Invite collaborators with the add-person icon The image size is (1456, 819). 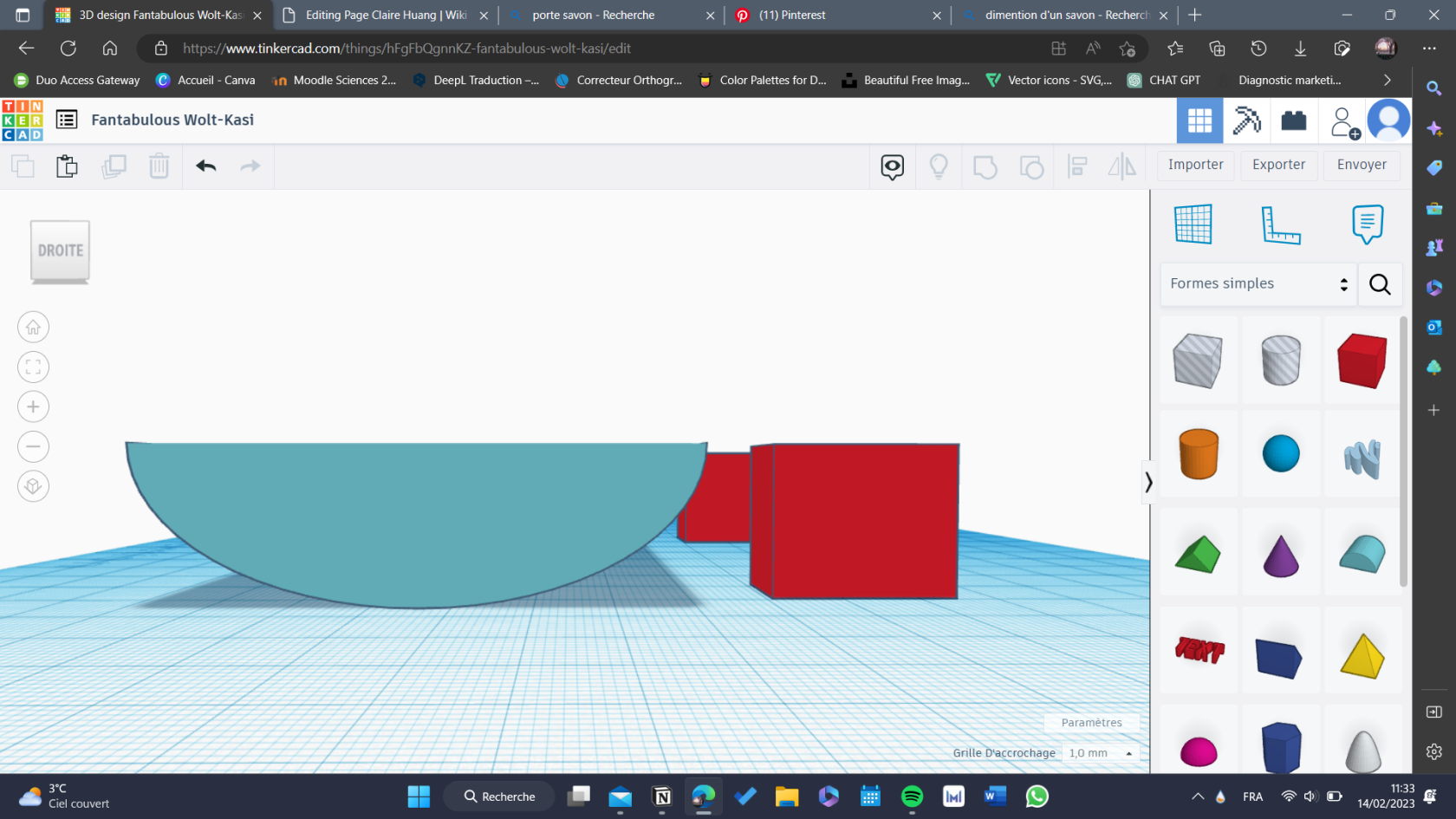point(1344,122)
